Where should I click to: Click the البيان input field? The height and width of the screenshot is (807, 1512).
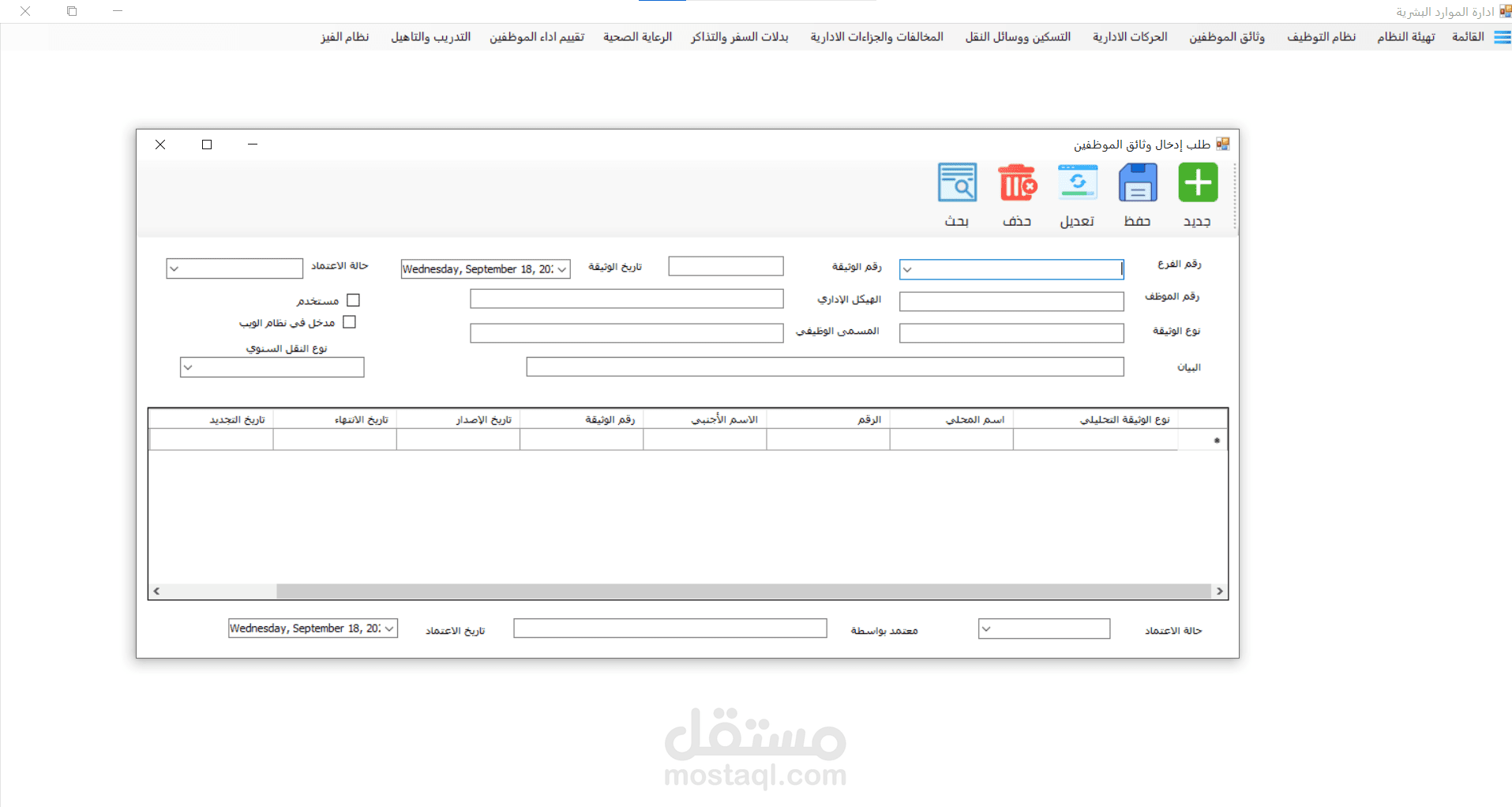825,366
